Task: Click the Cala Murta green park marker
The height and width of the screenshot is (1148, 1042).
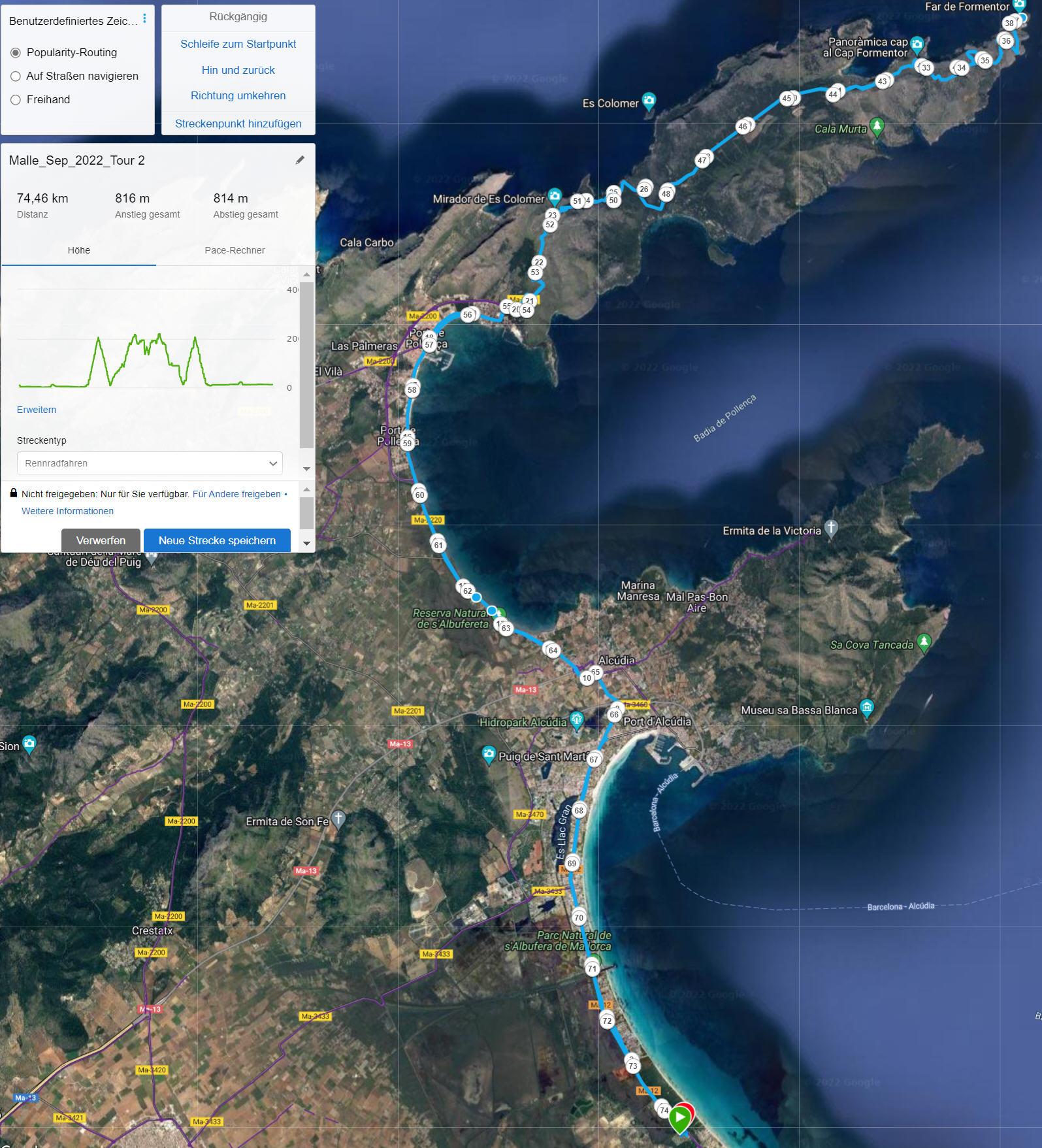Action: [877, 125]
